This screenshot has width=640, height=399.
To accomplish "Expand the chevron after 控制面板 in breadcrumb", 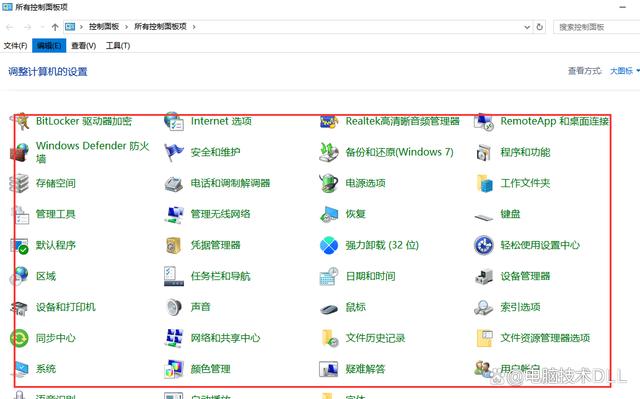I will pos(126,27).
